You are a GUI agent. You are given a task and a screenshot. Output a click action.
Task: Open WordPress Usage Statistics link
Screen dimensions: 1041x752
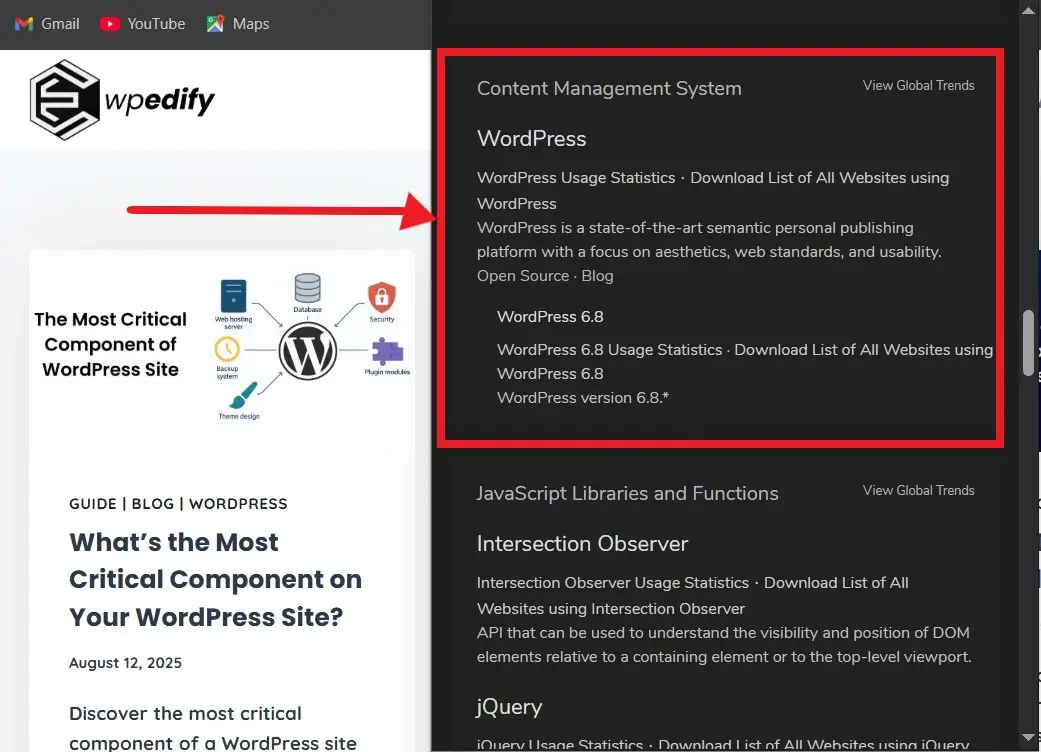pyautogui.click(x=576, y=178)
